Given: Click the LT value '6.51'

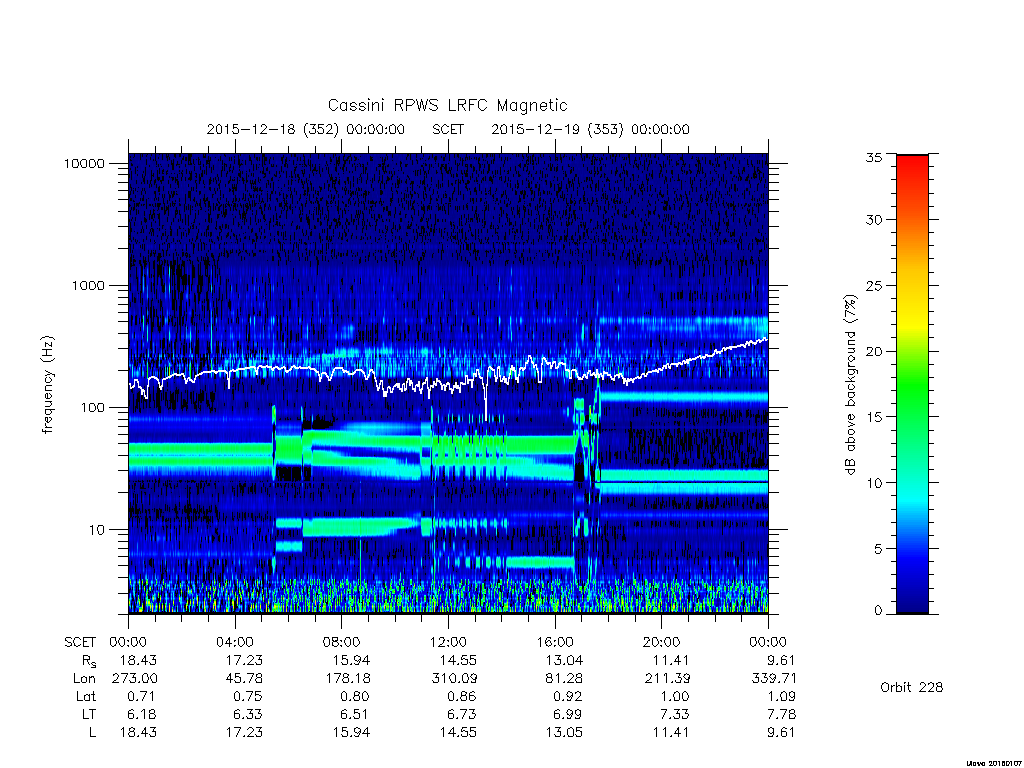Looking at the screenshot, I should click(355, 714).
